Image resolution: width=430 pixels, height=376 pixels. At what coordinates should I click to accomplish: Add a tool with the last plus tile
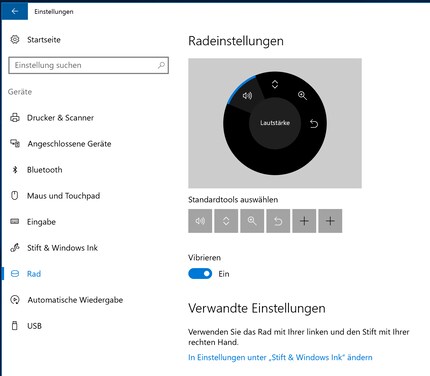pos(330,221)
